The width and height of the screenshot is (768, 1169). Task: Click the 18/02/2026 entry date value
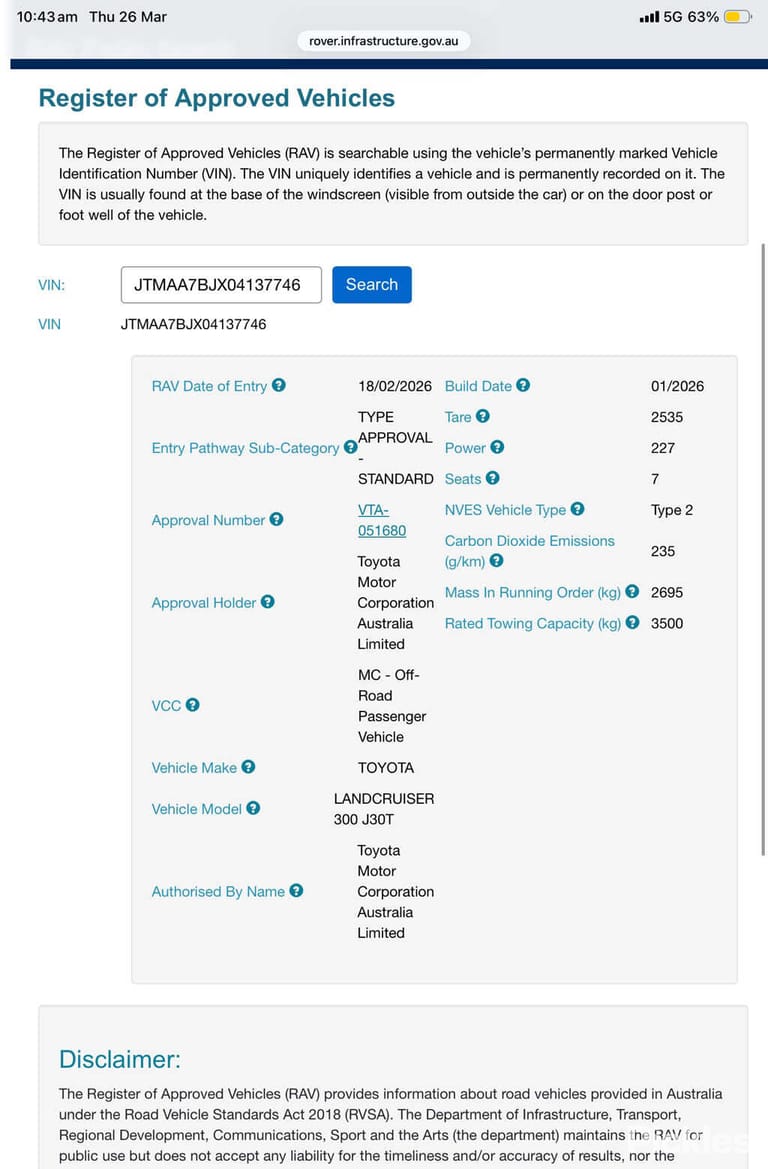click(395, 386)
